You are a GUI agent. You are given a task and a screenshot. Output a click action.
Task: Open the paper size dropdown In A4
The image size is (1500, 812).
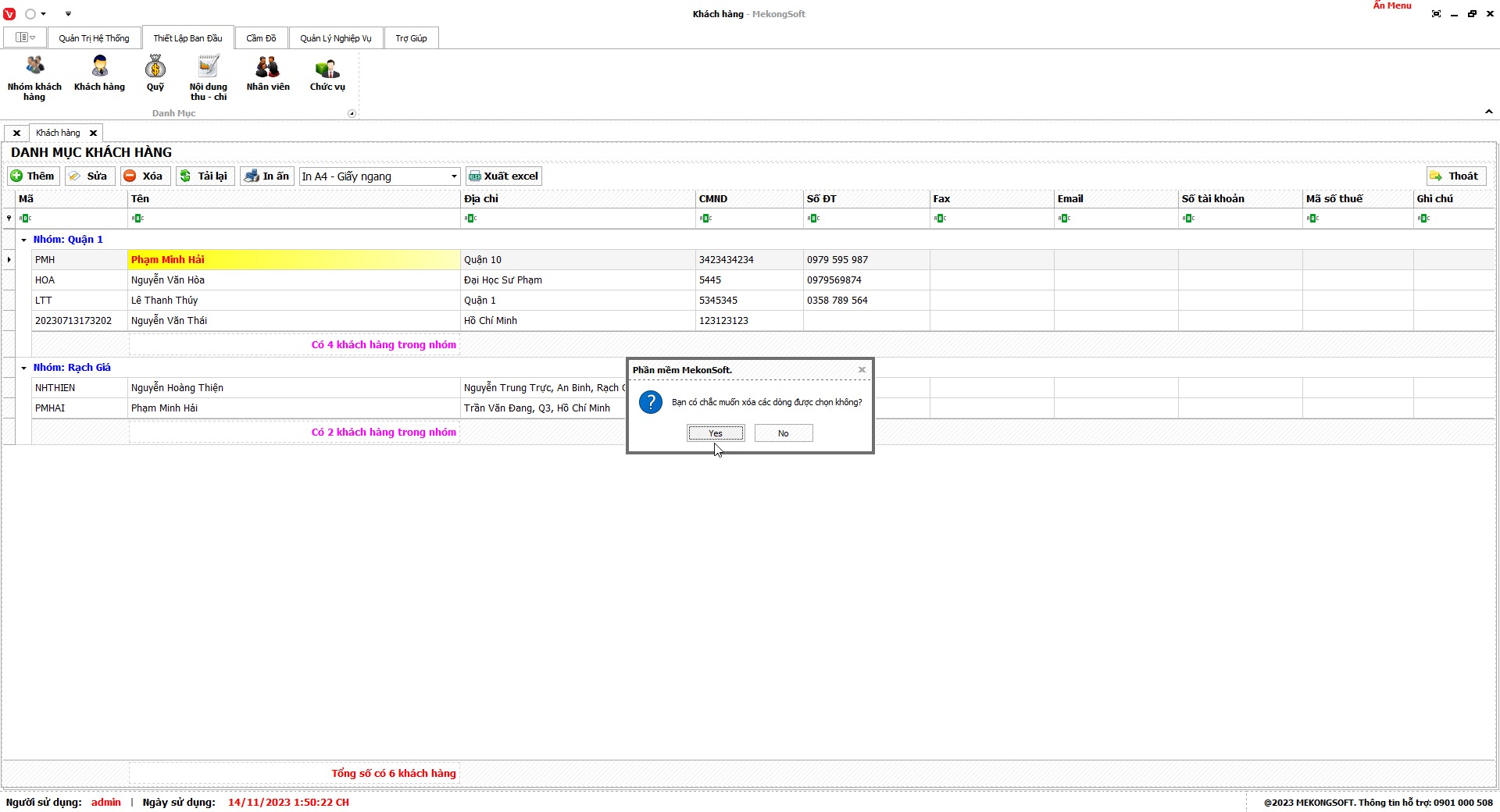[453, 176]
